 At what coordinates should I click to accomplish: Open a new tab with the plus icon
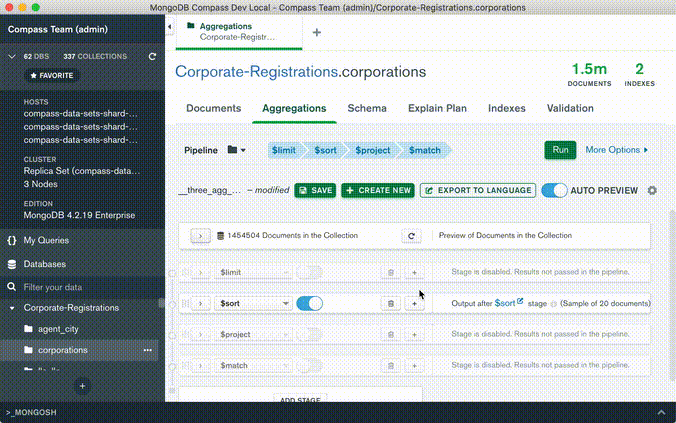tap(317, 32)
